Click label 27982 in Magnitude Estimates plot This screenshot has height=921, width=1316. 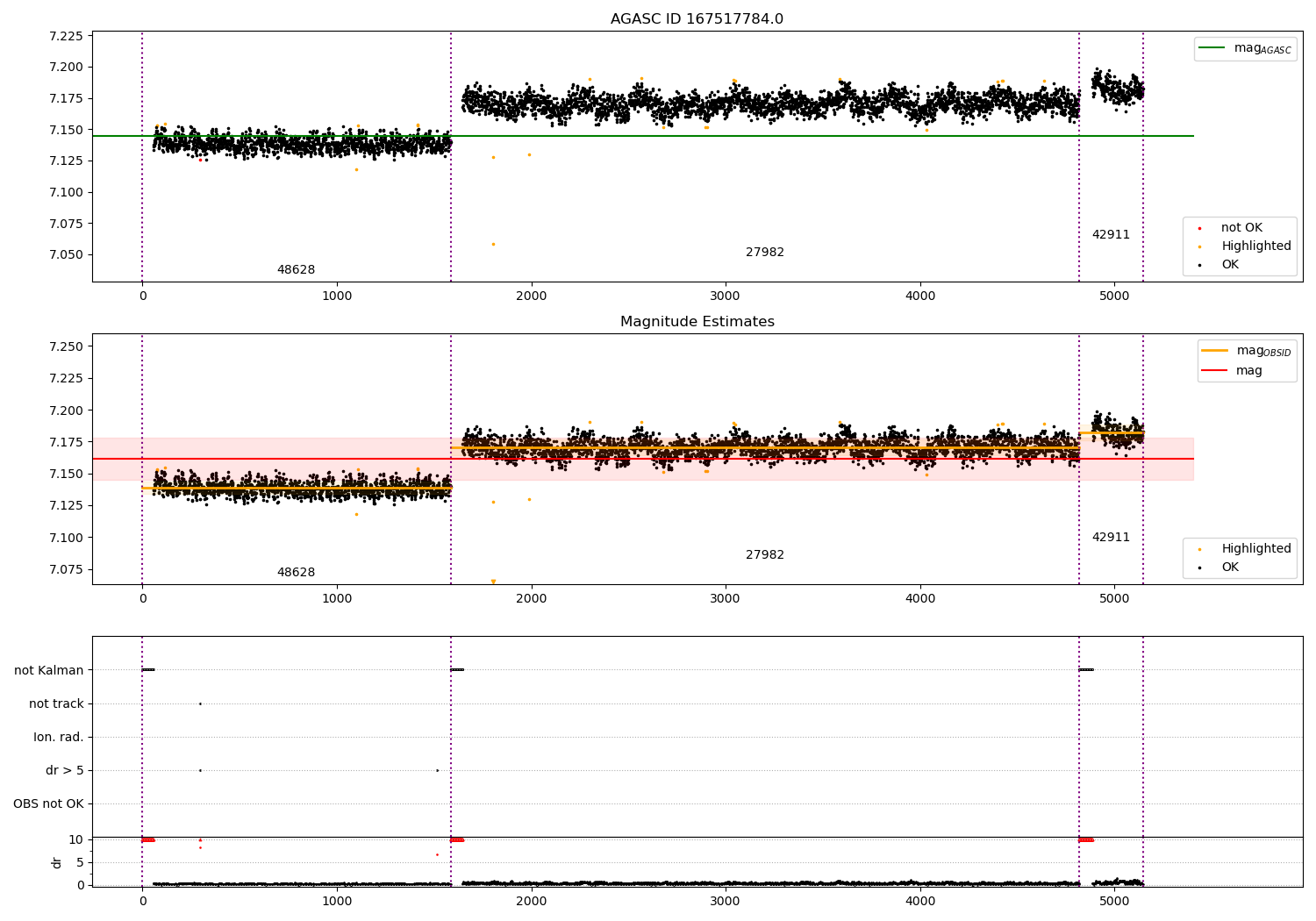point(765,555)
